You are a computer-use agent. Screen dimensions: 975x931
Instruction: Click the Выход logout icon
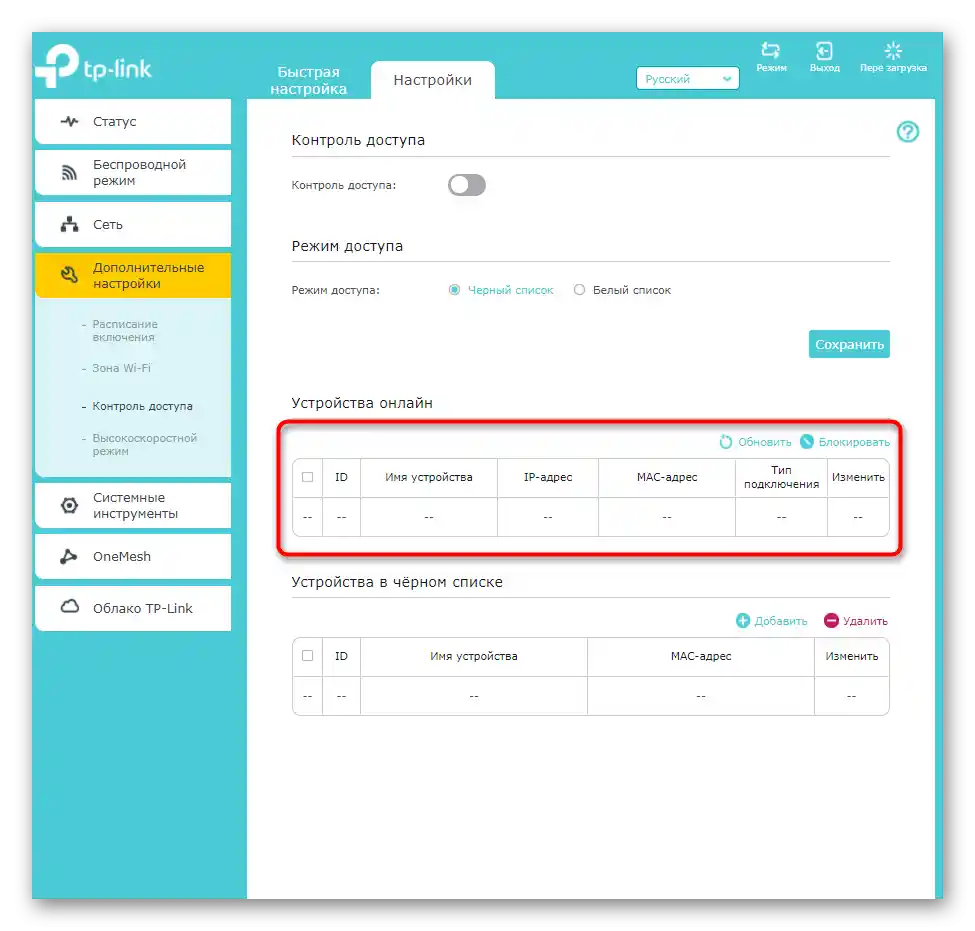(x=824, y=50)
